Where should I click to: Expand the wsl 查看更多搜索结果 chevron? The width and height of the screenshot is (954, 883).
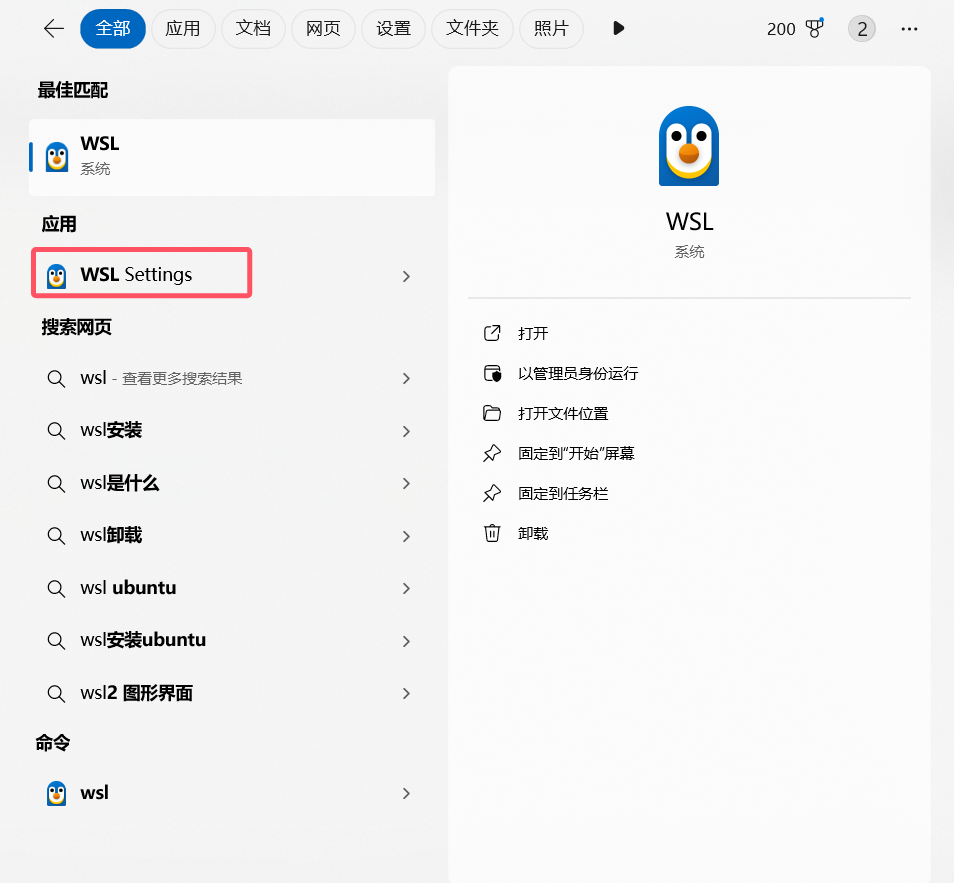(x=406, y=379)
